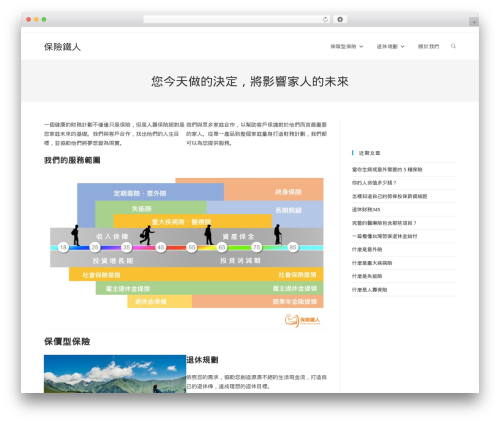The height and width of the screenshot is (423, 500).
Task: Click the 雇主退休金提撥 label on green bar
Action: coord(128,289)
